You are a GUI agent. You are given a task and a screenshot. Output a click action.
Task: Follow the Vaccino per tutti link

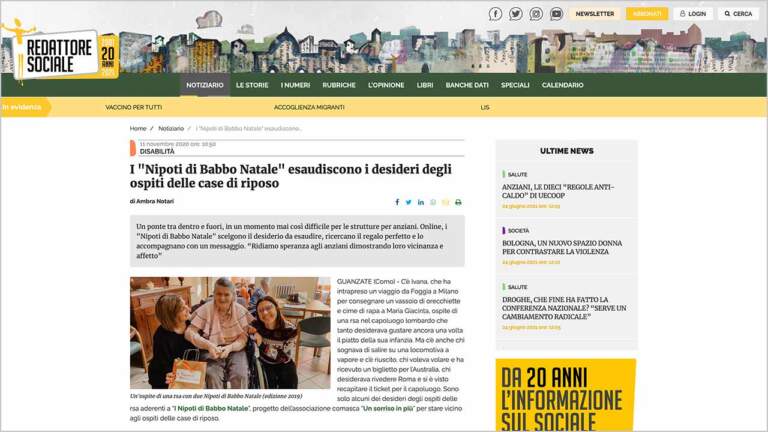pyautogui.click(x=134, y=107)
